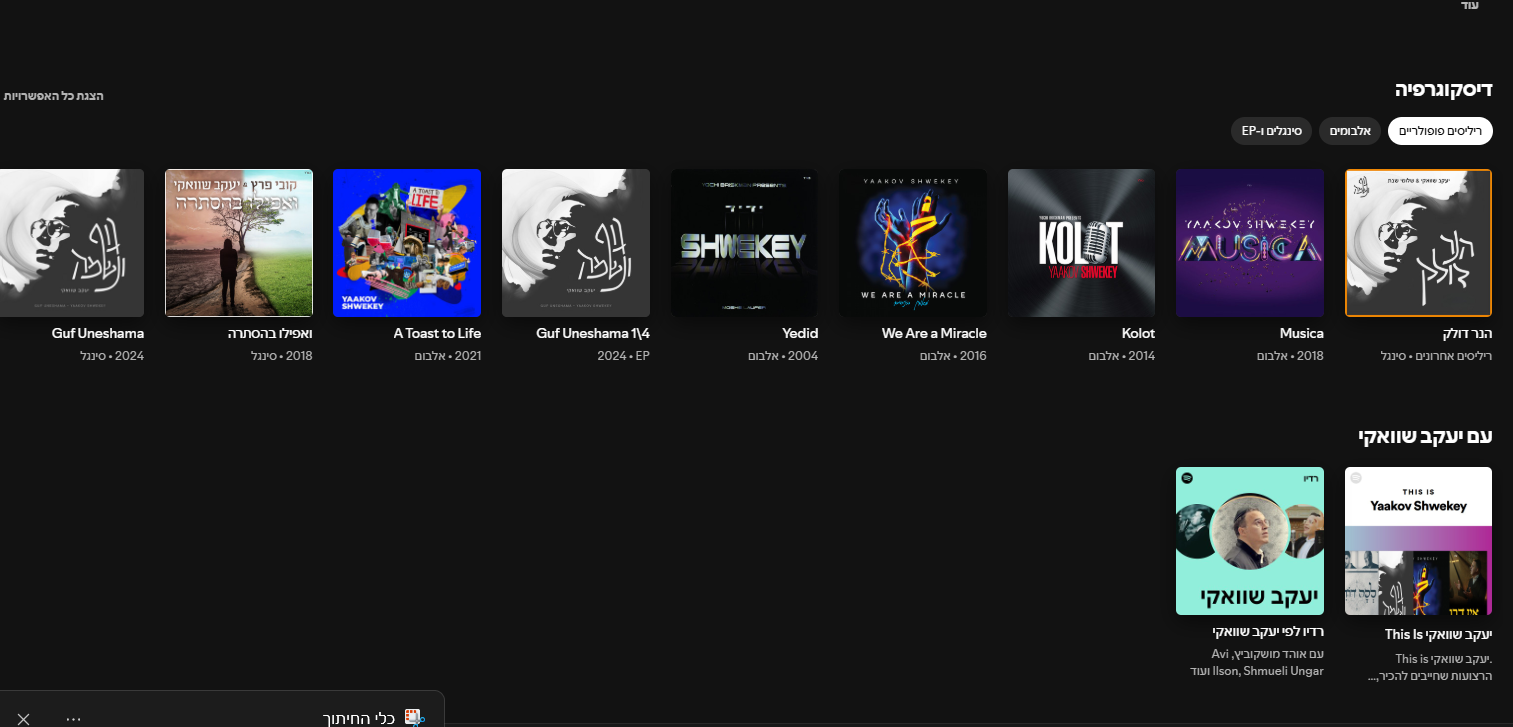Open the A Toast to Life album cover
This screenshot has height=727, width=1513.
coord(407,243)
